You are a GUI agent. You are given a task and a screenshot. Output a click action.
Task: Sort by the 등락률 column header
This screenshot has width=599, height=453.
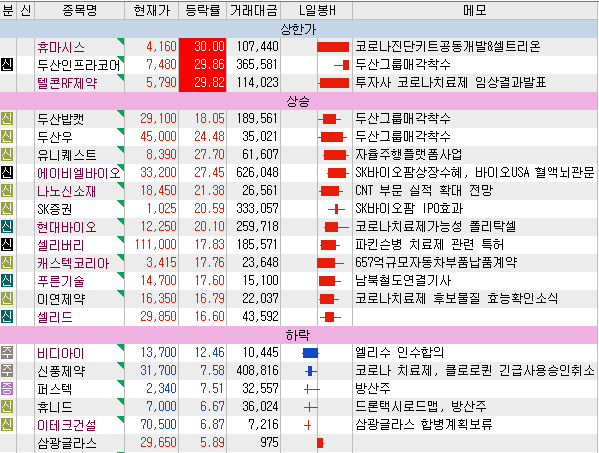(x=202, y=10)
